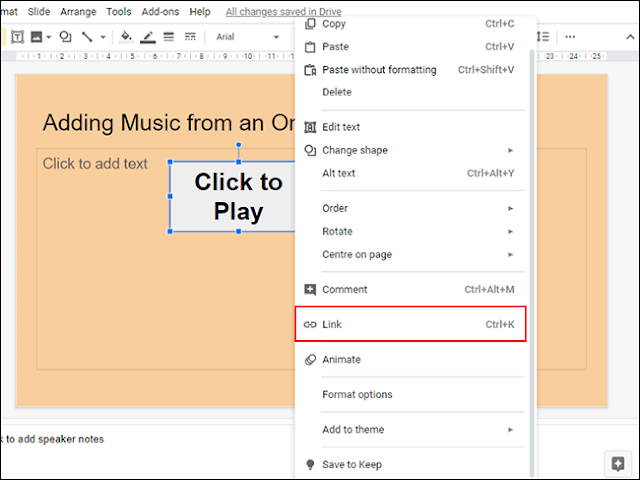Open the Border colour pencil icon
Screen dimensions: 640x480
(148, 37)
